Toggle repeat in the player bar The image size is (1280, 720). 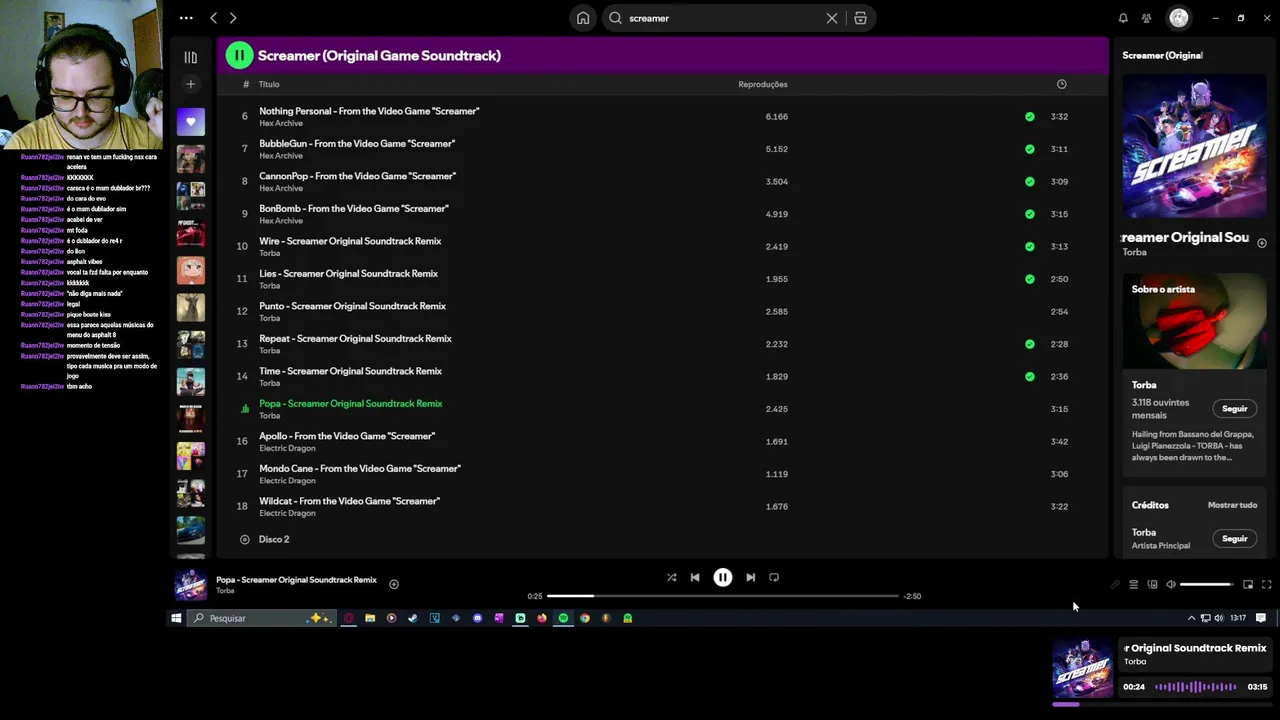tap(774, 577)
